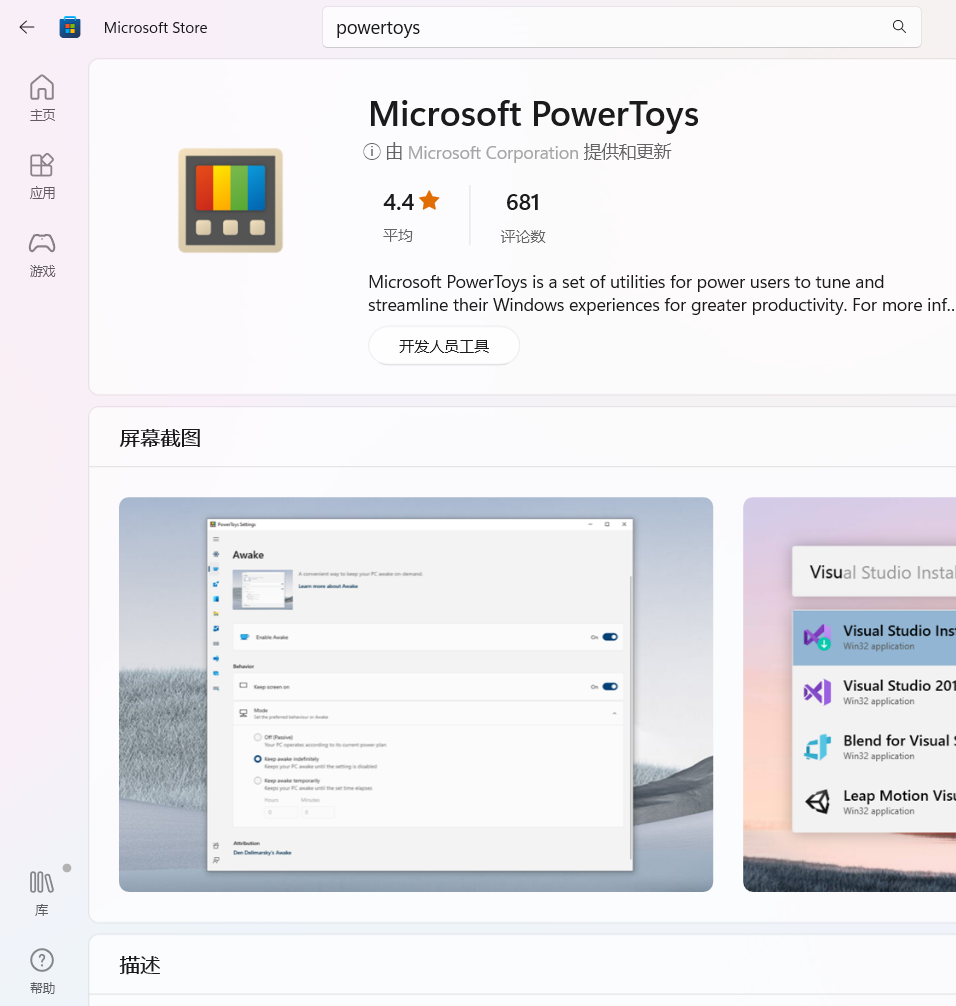The width and height of the screenshot is (956, 1006).
Task: Click the magnifier search icon
Action: pos(899,27)
